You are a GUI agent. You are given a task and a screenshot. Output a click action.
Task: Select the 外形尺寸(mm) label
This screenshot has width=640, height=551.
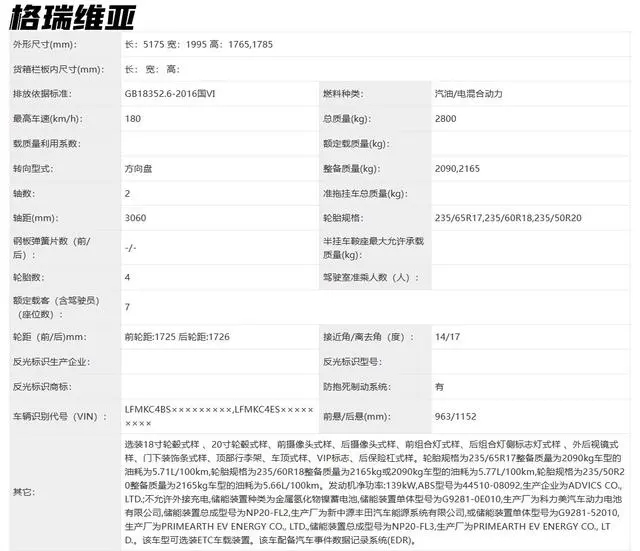coord(45,44)
